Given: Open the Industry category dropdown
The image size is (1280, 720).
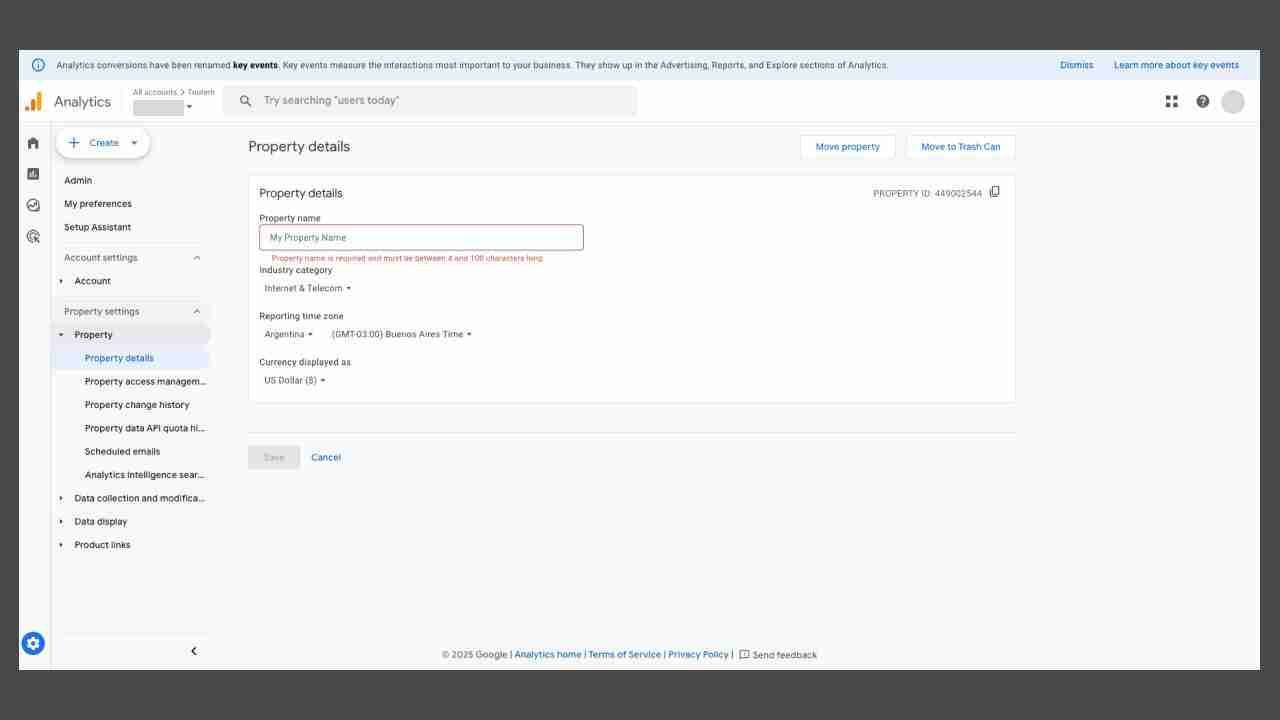Looking at the screenshot, I should point(306,288).
